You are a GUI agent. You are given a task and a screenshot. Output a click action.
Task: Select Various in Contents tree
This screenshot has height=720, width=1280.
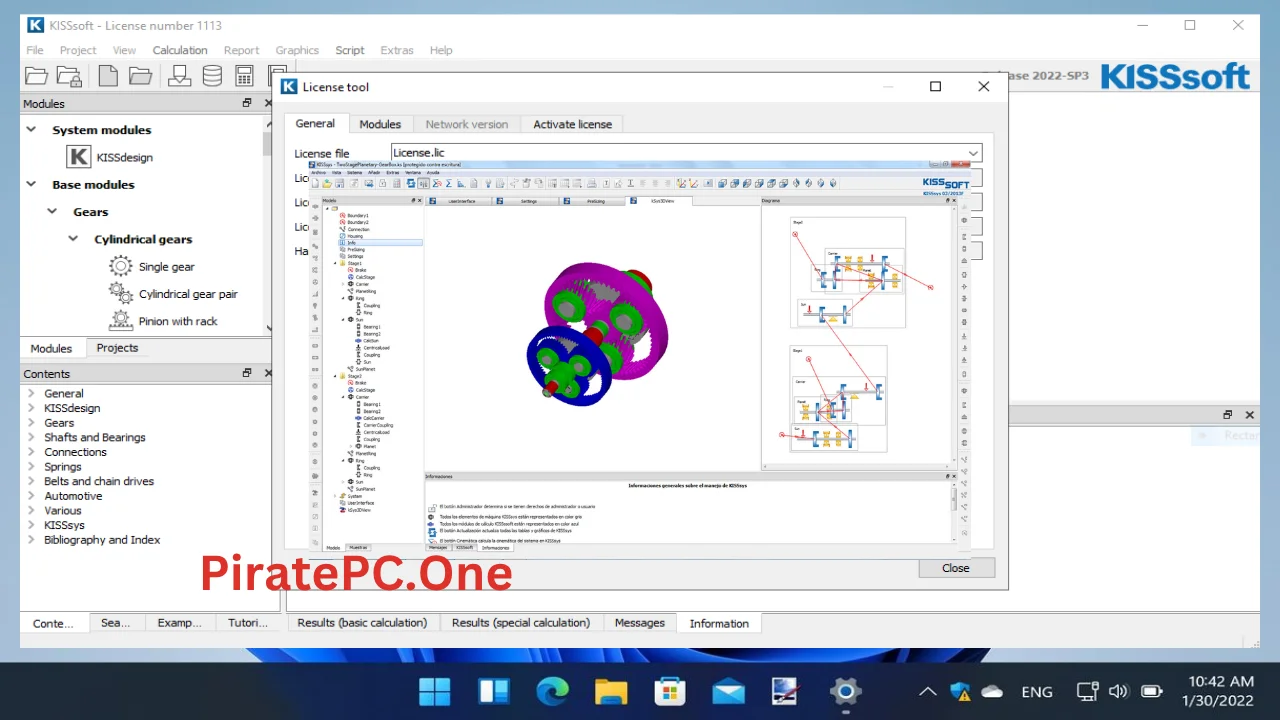(63, 511)
